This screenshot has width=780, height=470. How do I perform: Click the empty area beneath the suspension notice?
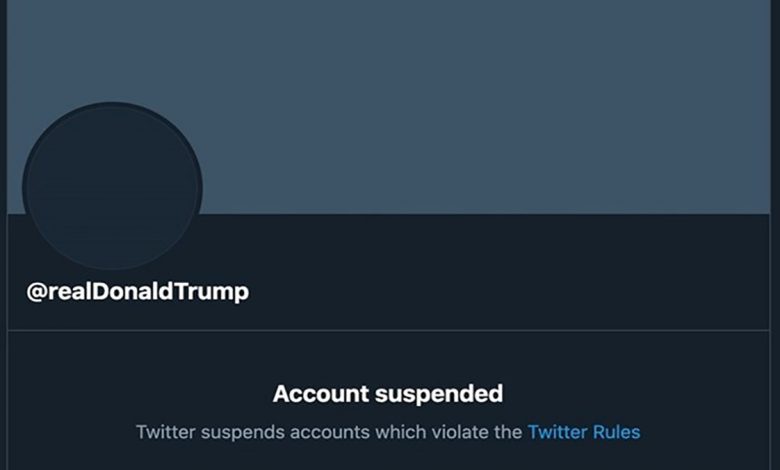(389, 458)
